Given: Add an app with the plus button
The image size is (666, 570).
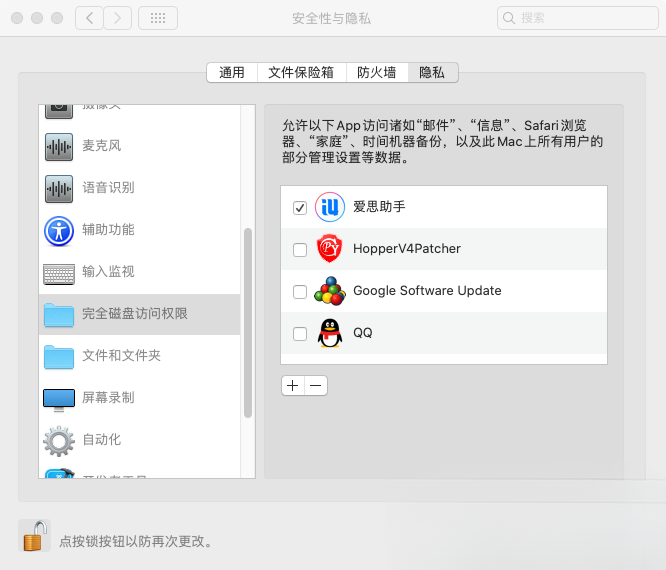Looking at the screenshot, I should 293,386.
